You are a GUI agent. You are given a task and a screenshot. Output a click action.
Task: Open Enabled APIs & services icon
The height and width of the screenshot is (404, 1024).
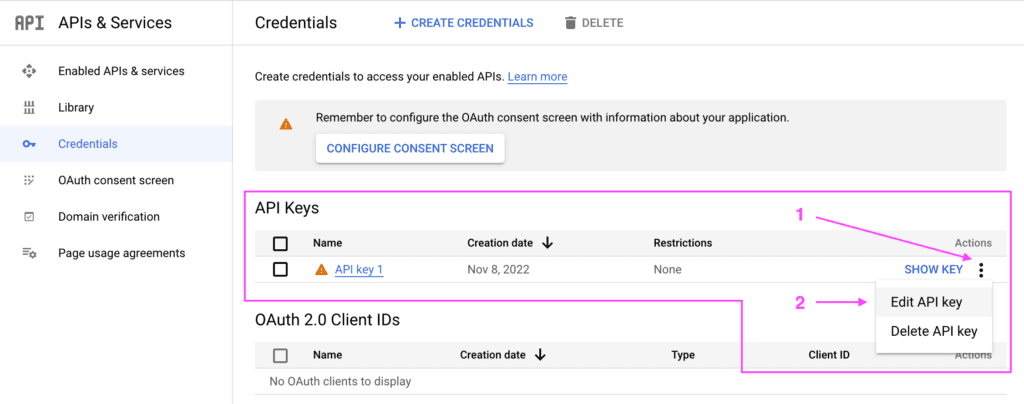tap(29, 71)
